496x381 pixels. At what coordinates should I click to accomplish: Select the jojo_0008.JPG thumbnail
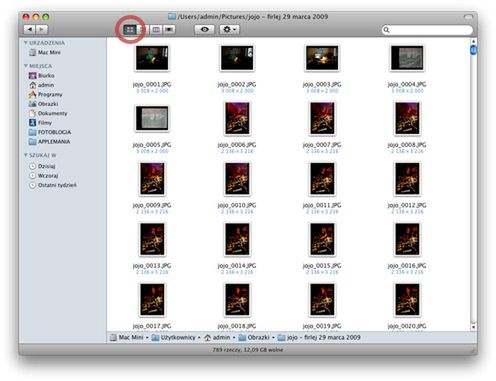tap(407, 118)
